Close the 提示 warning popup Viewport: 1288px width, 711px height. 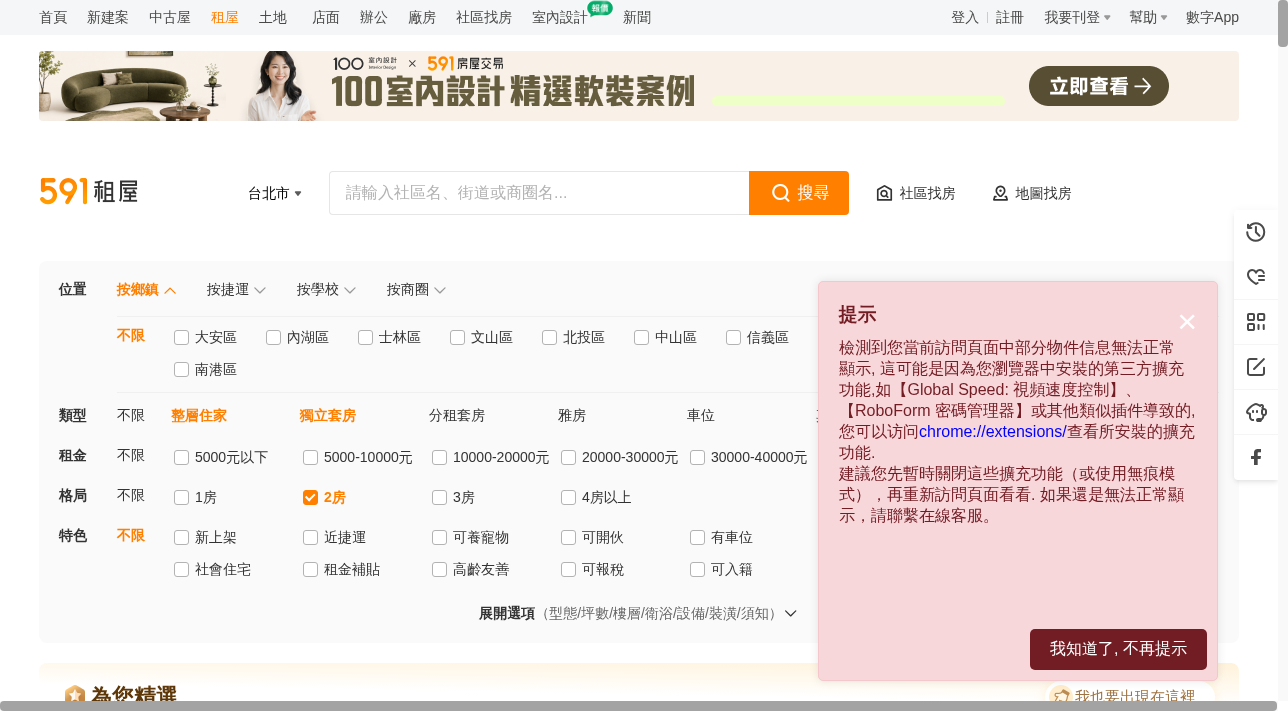(1187, 322)
